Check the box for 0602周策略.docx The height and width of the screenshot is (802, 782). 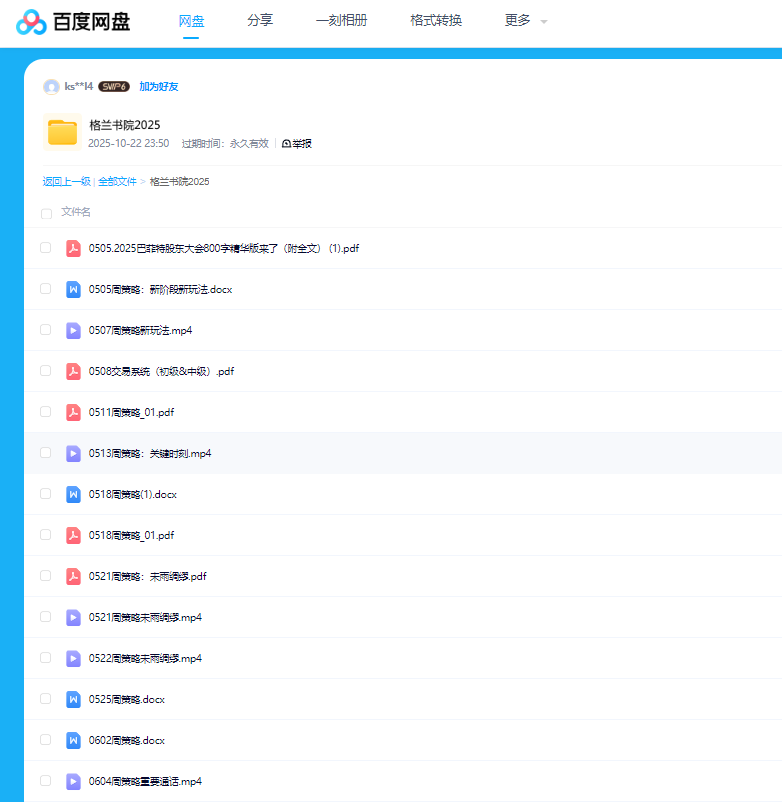[46, 739]
